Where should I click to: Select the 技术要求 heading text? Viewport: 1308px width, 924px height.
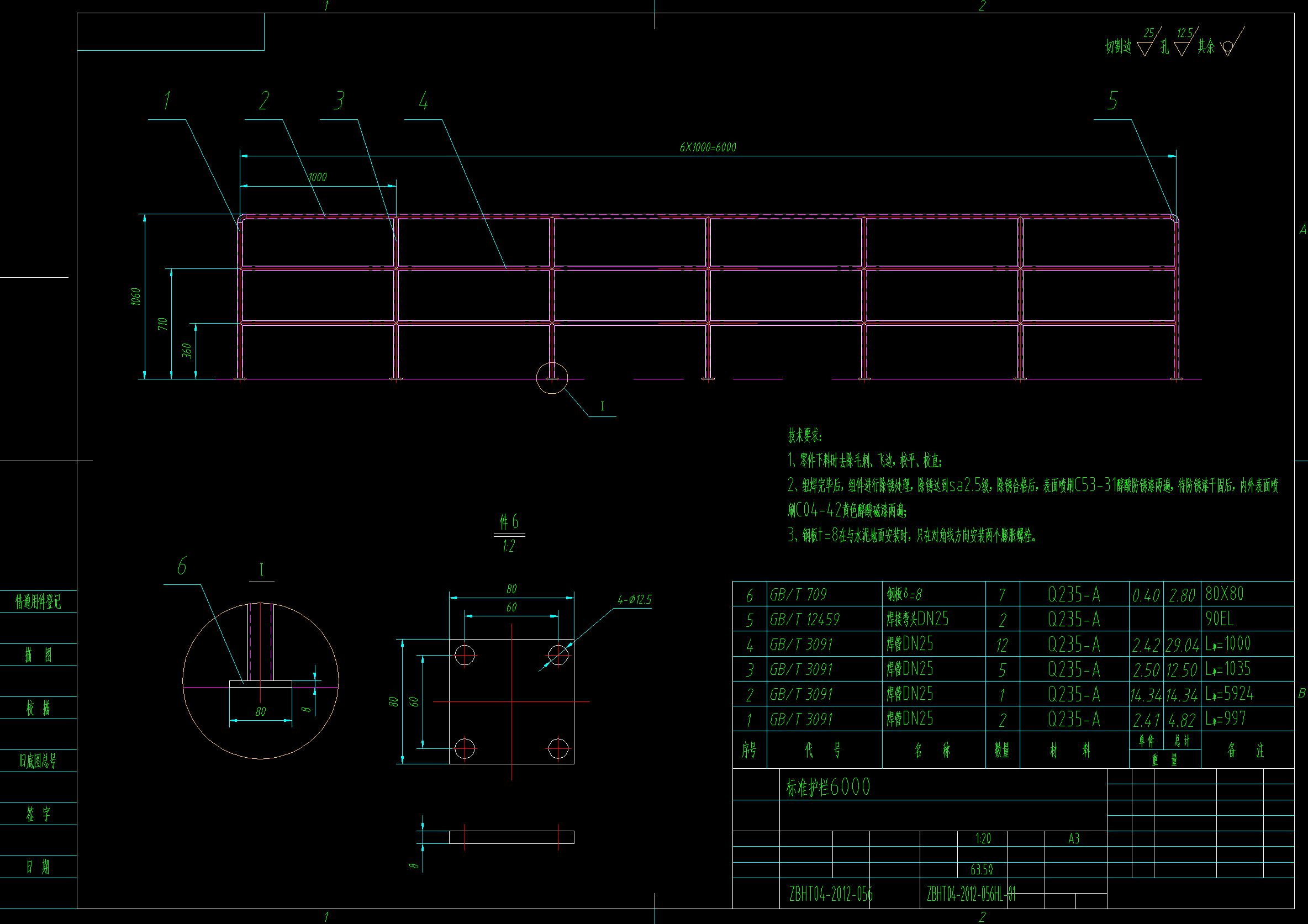(804, 436)
